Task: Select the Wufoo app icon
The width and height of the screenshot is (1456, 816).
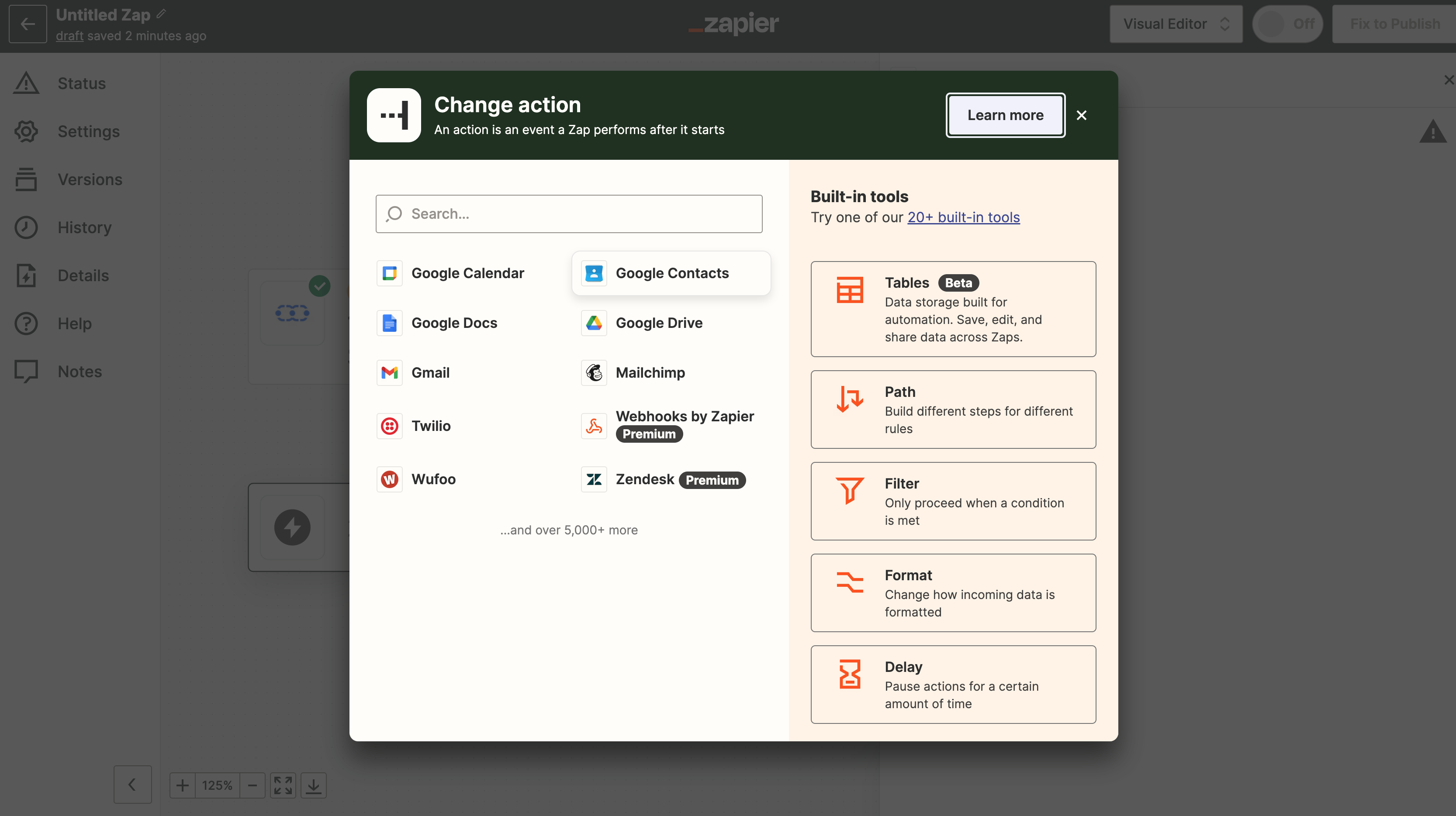Action: pyautogui.click(x=389, y=479)
